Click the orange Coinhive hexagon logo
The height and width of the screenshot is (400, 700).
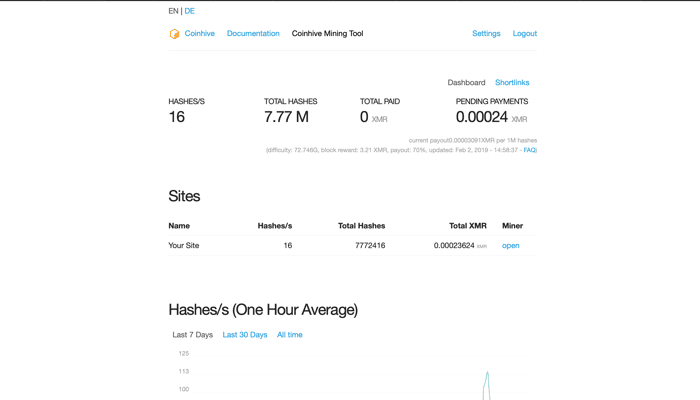pyautogui.click(x=174, y=34)
